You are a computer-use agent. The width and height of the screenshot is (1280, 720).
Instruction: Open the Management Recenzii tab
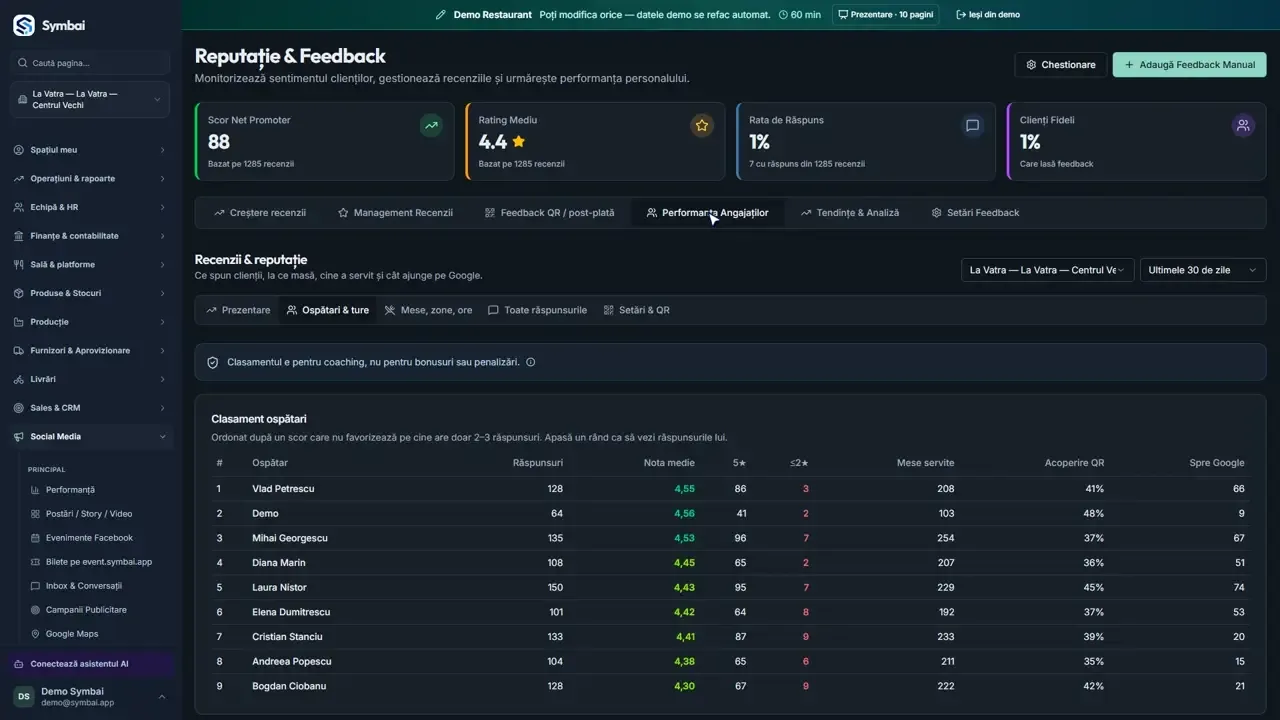[x=395, y=213]
